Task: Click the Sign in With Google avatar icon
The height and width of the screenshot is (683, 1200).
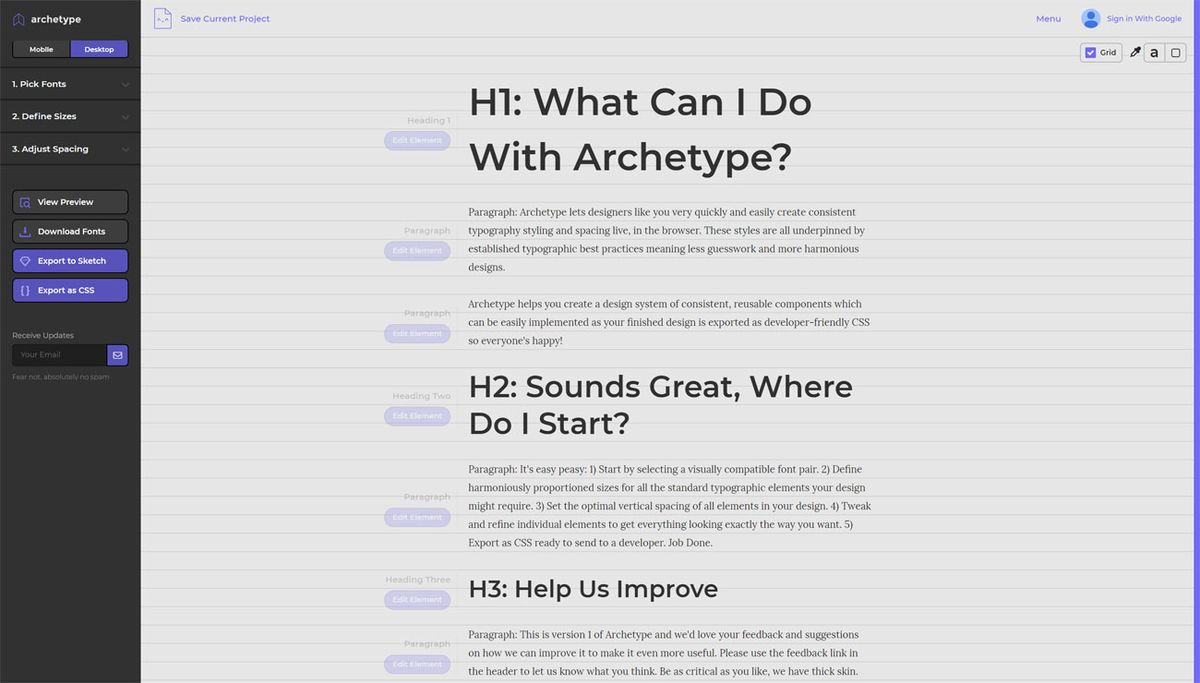Action: pyautogui.click(x=1089, y=18)
